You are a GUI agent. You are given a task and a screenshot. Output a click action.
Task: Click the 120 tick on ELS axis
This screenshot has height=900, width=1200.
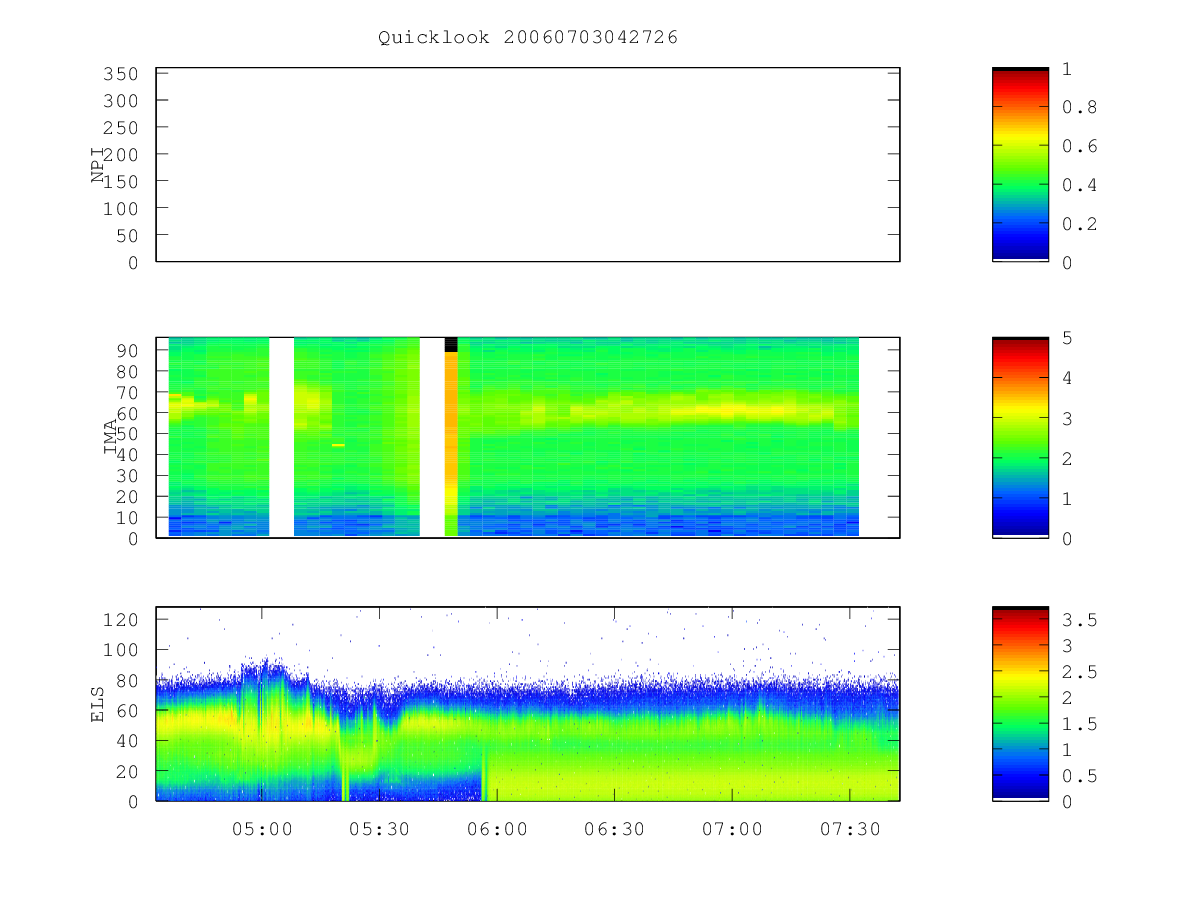pyautogui.click(x=120, y=619)
